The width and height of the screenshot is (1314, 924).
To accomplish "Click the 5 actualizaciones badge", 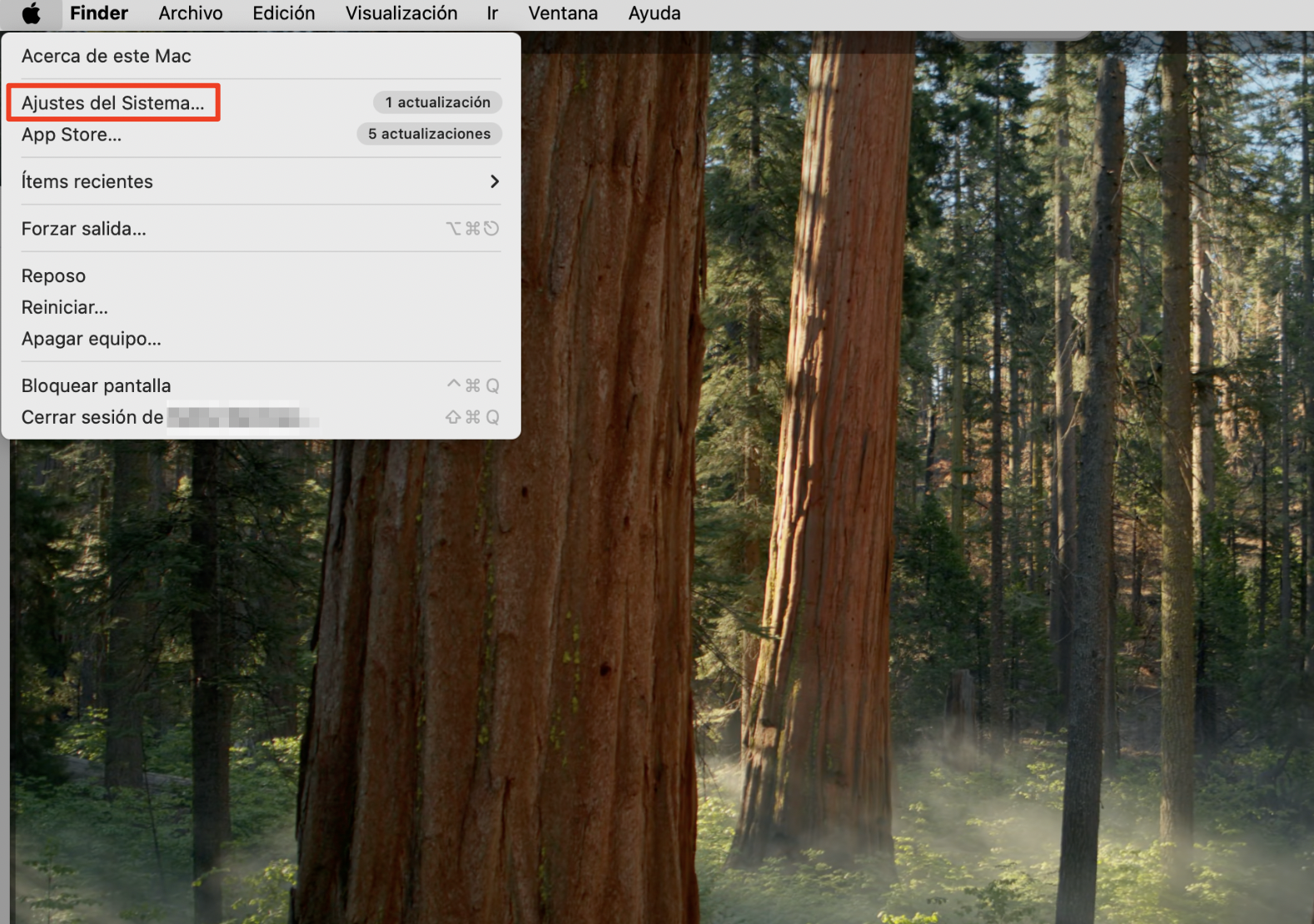I will point(429,134).
